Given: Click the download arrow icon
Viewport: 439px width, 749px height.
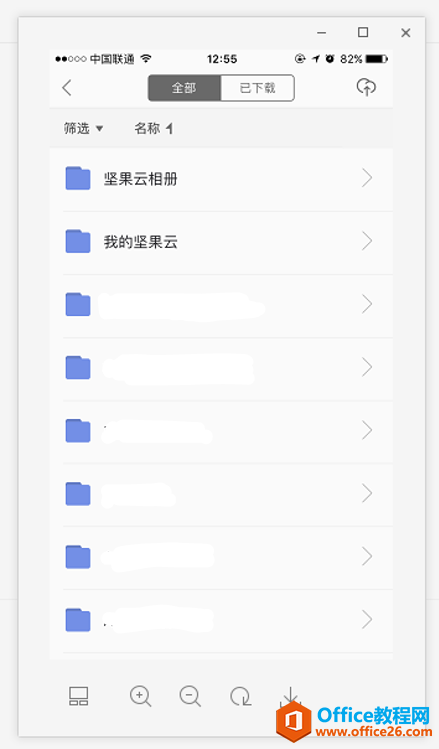Looking at the screenshot, I should [x=290, y=696].
